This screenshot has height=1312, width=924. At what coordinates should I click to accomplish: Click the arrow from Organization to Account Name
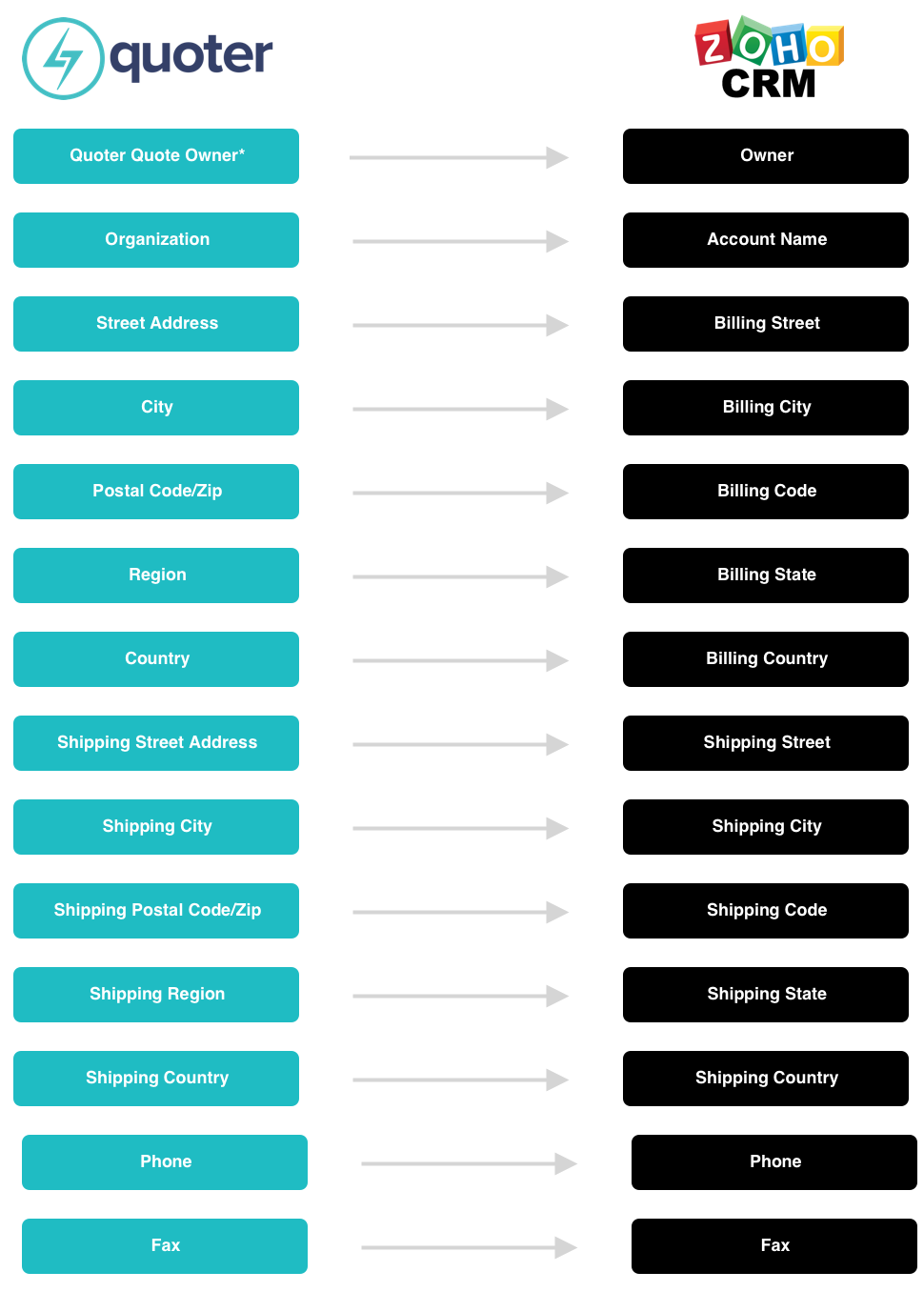pyautogui.click(x=460, y=241)
